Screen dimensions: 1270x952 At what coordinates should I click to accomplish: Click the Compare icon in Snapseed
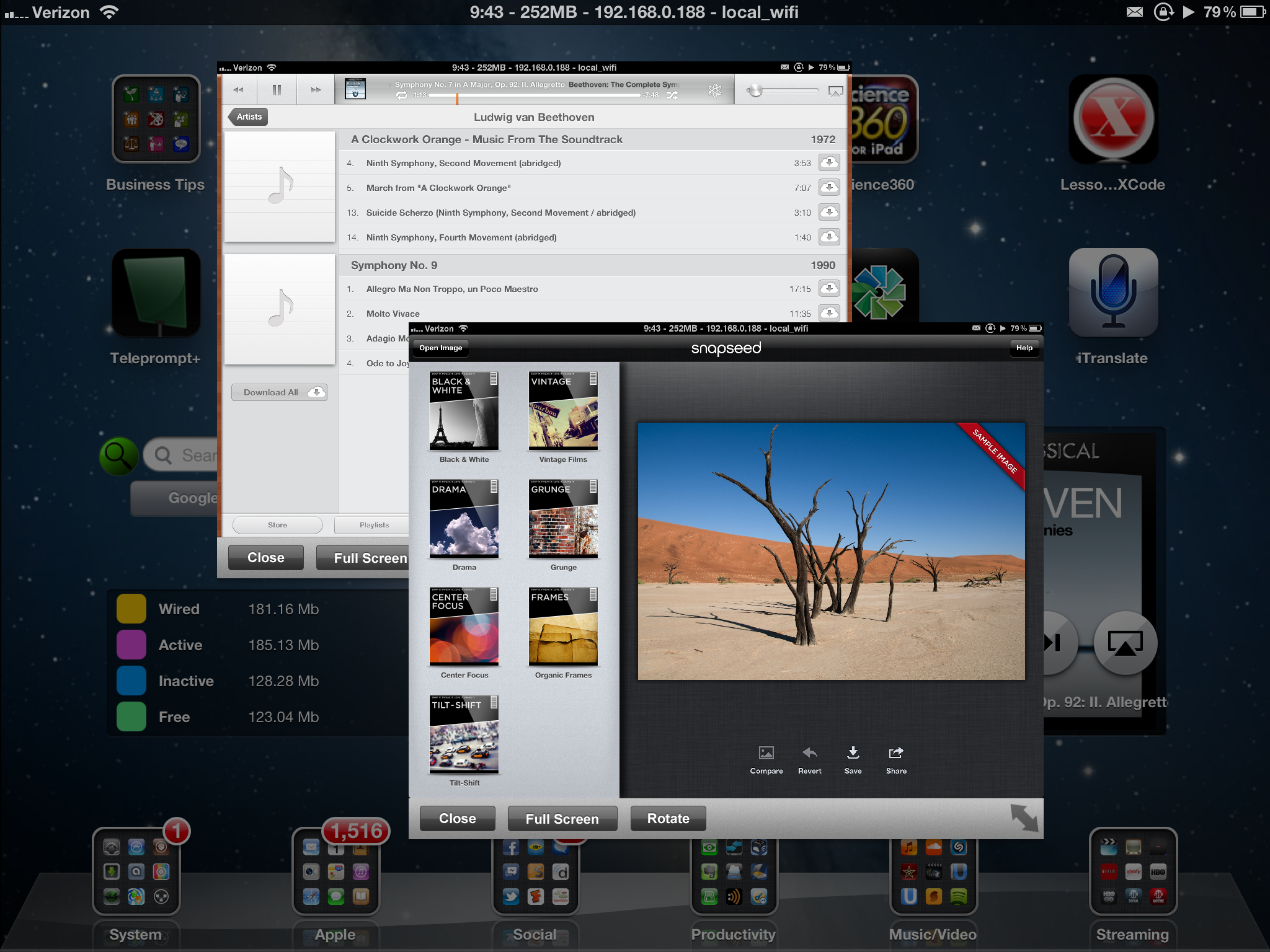click(x=766, y=754)
